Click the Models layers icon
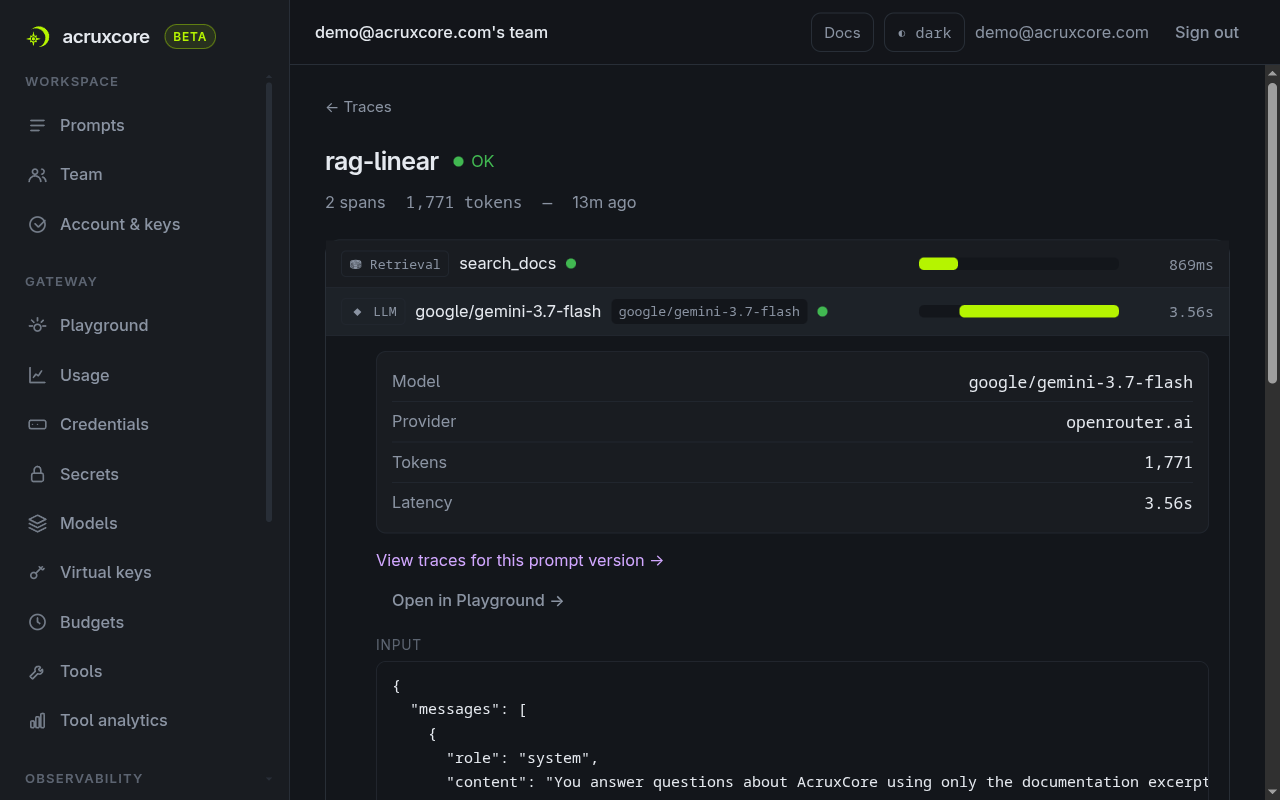 point(37,523)
